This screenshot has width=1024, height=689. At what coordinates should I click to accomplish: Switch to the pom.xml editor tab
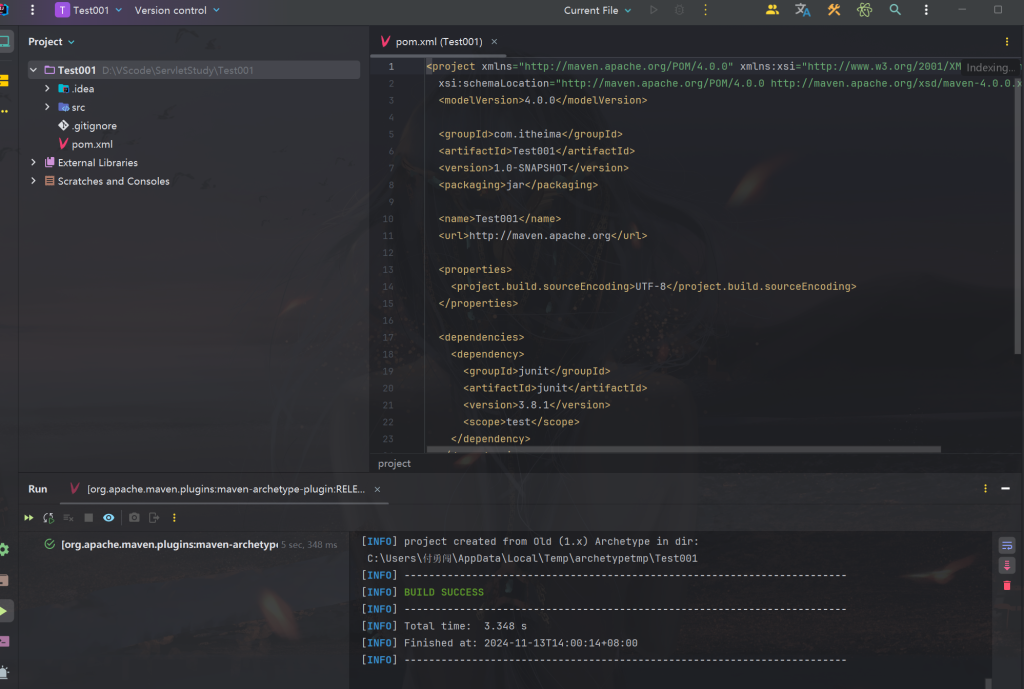(438, 42)
